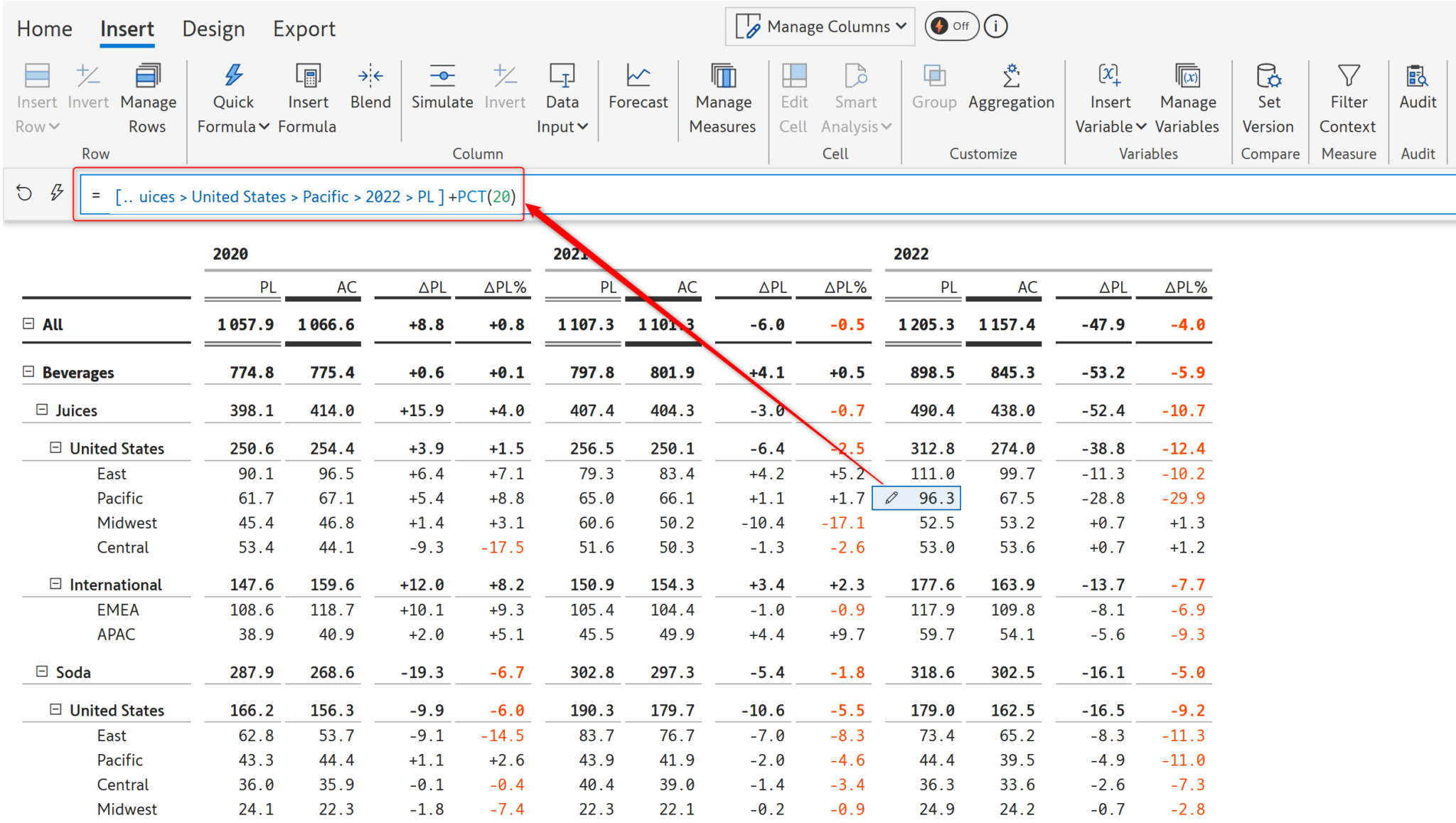
Task: Click the Simulate column icon
Action: [442, 75]
